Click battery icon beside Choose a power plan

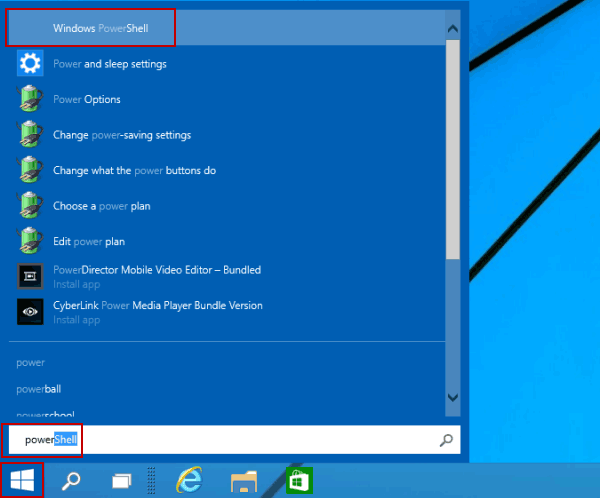point(30,205)
